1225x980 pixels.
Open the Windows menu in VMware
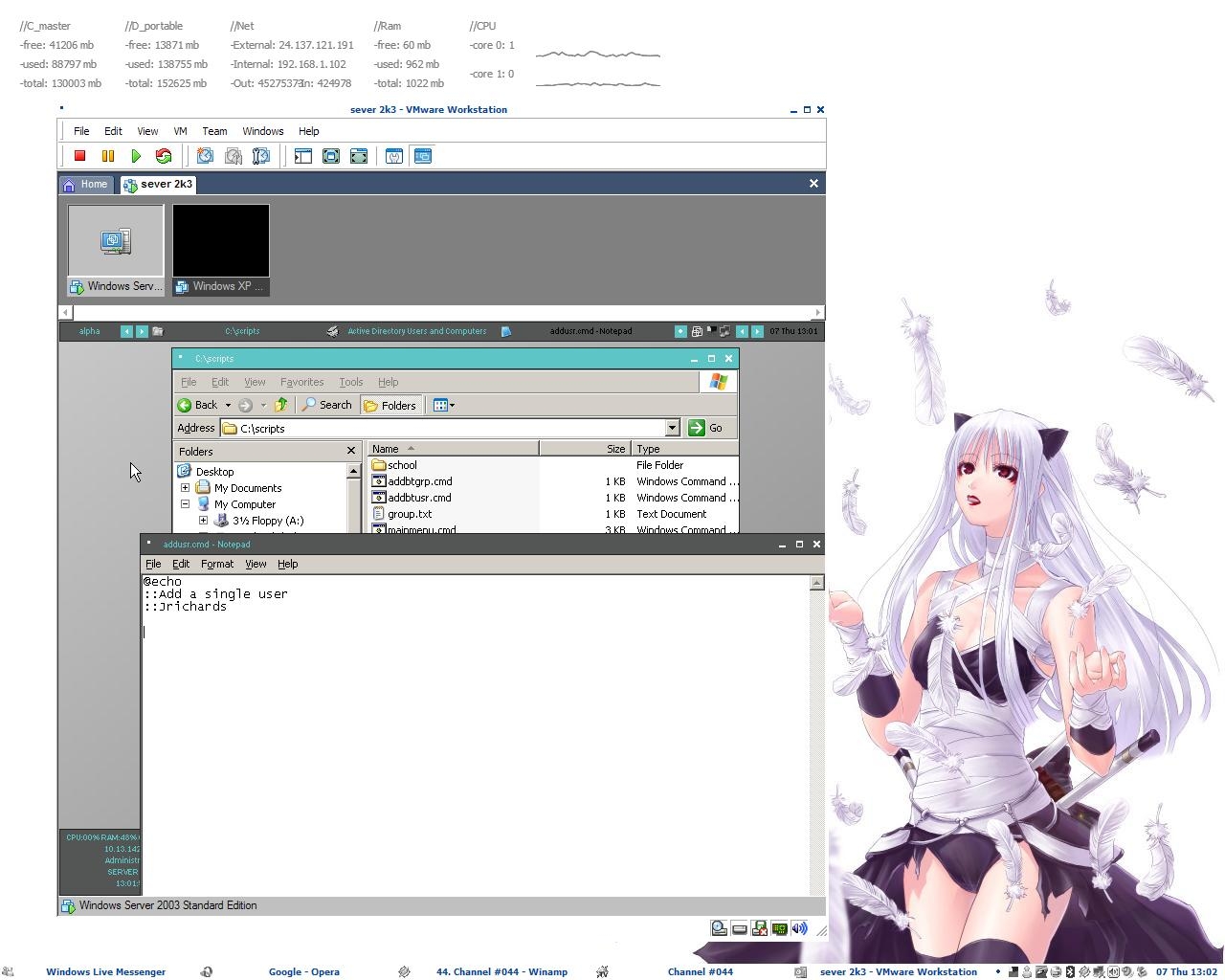click(262, 131)
